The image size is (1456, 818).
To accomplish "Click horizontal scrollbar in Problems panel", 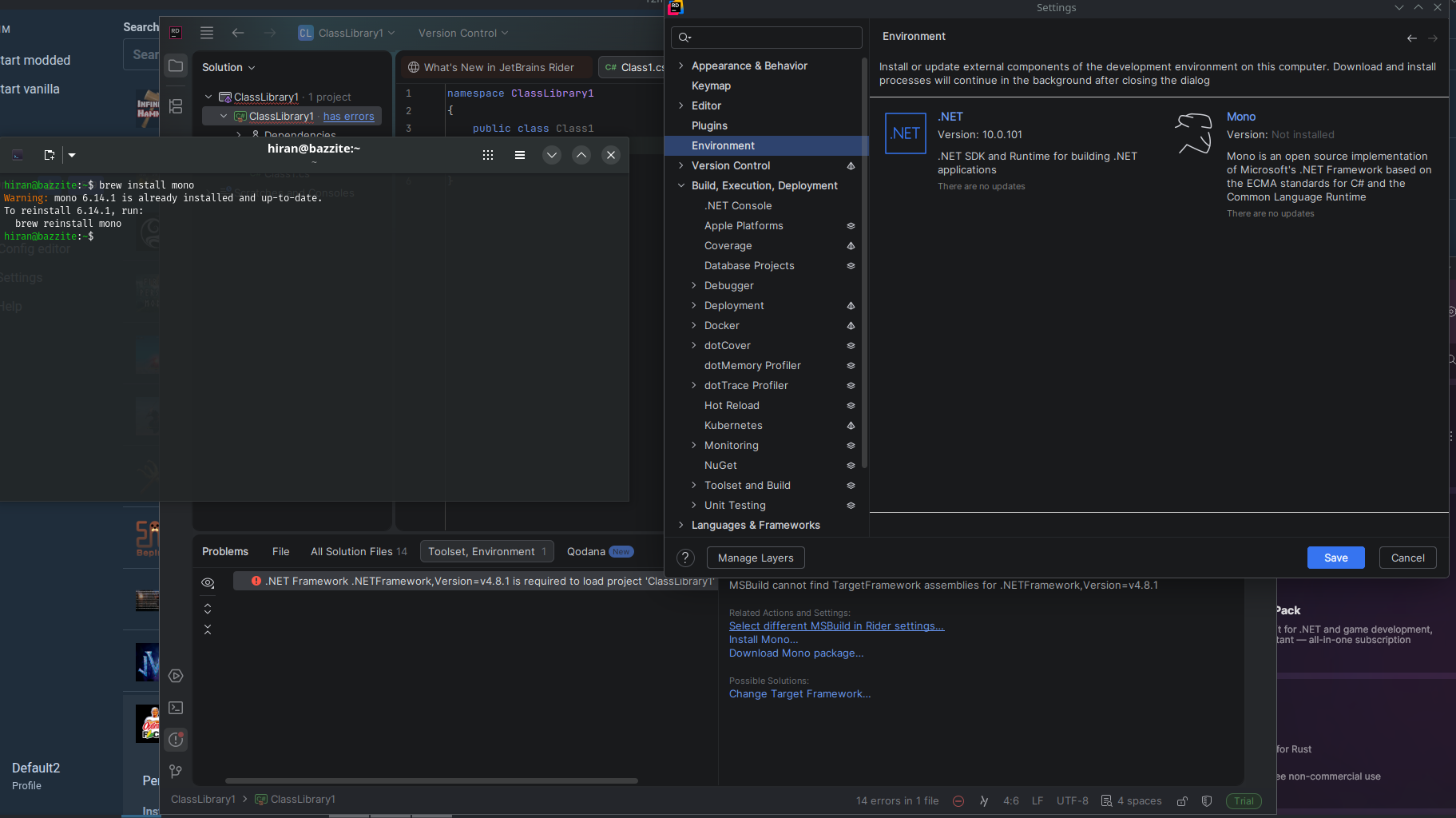I will pyautogui.click(x=431, y=780).
